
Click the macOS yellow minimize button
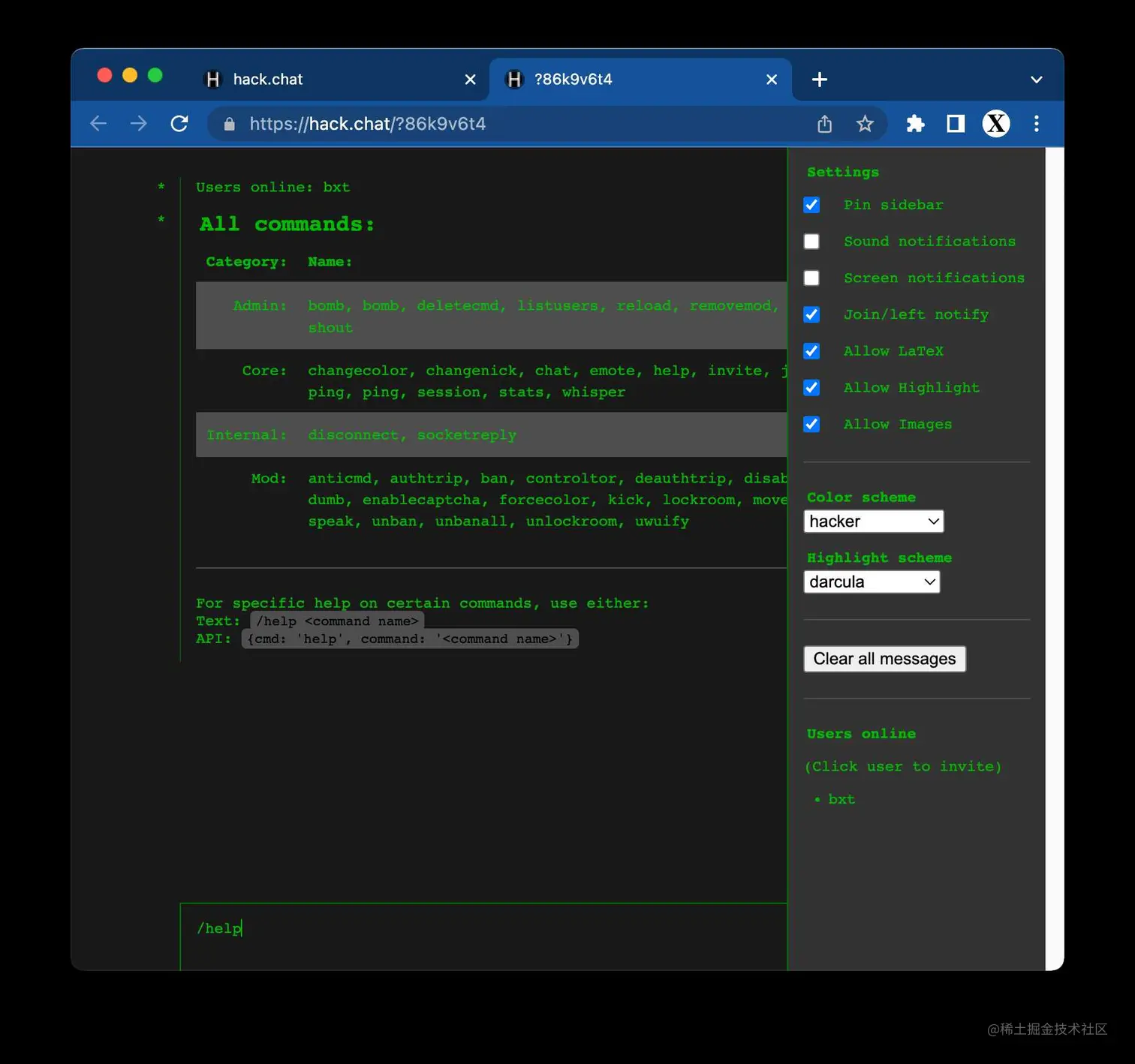pyautogui.click(x=130, y=75)
